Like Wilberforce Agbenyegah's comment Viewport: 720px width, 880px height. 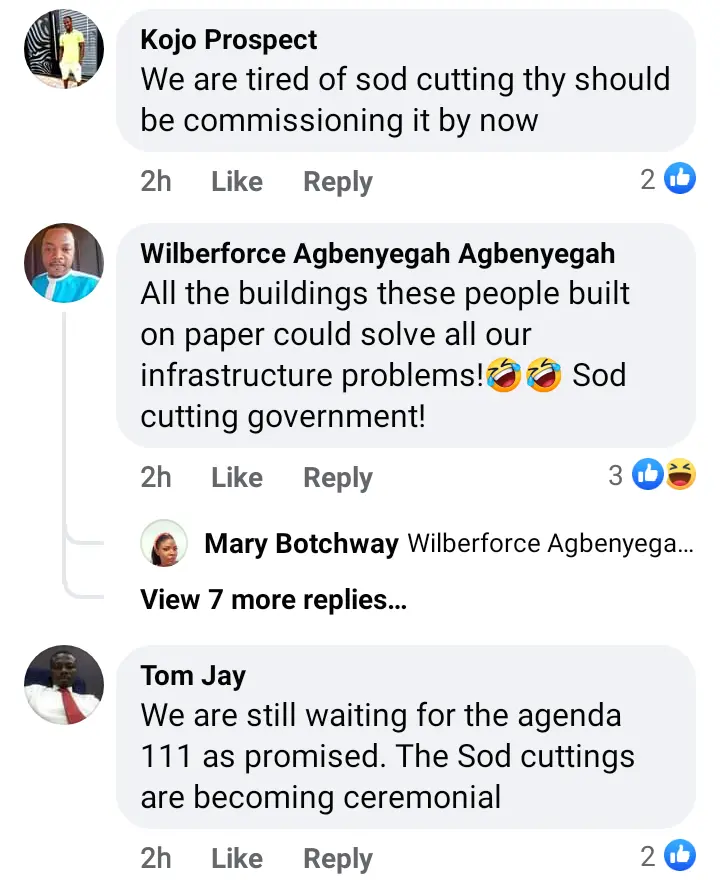[237, 478]
